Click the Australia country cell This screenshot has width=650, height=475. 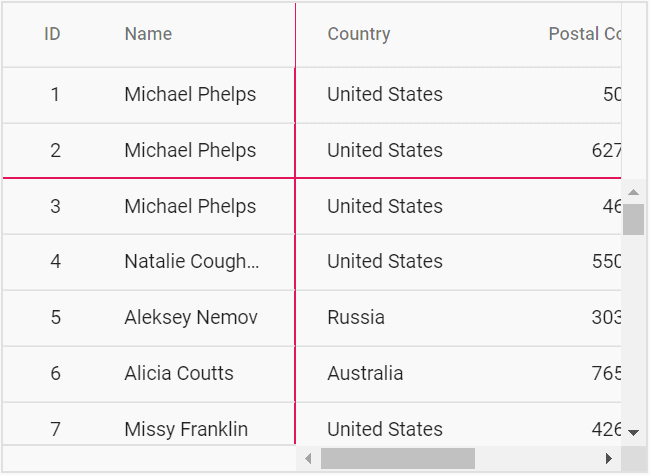click(365, 374)
